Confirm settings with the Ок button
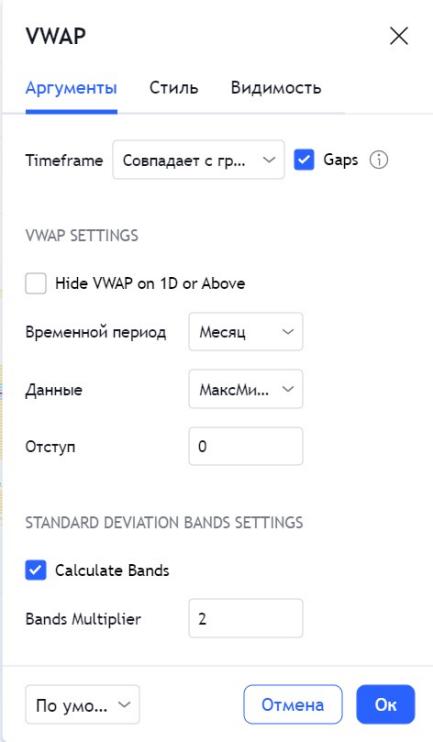Image resolution: width=433 pixels, height=742 pixels. (x=386, y=705)
